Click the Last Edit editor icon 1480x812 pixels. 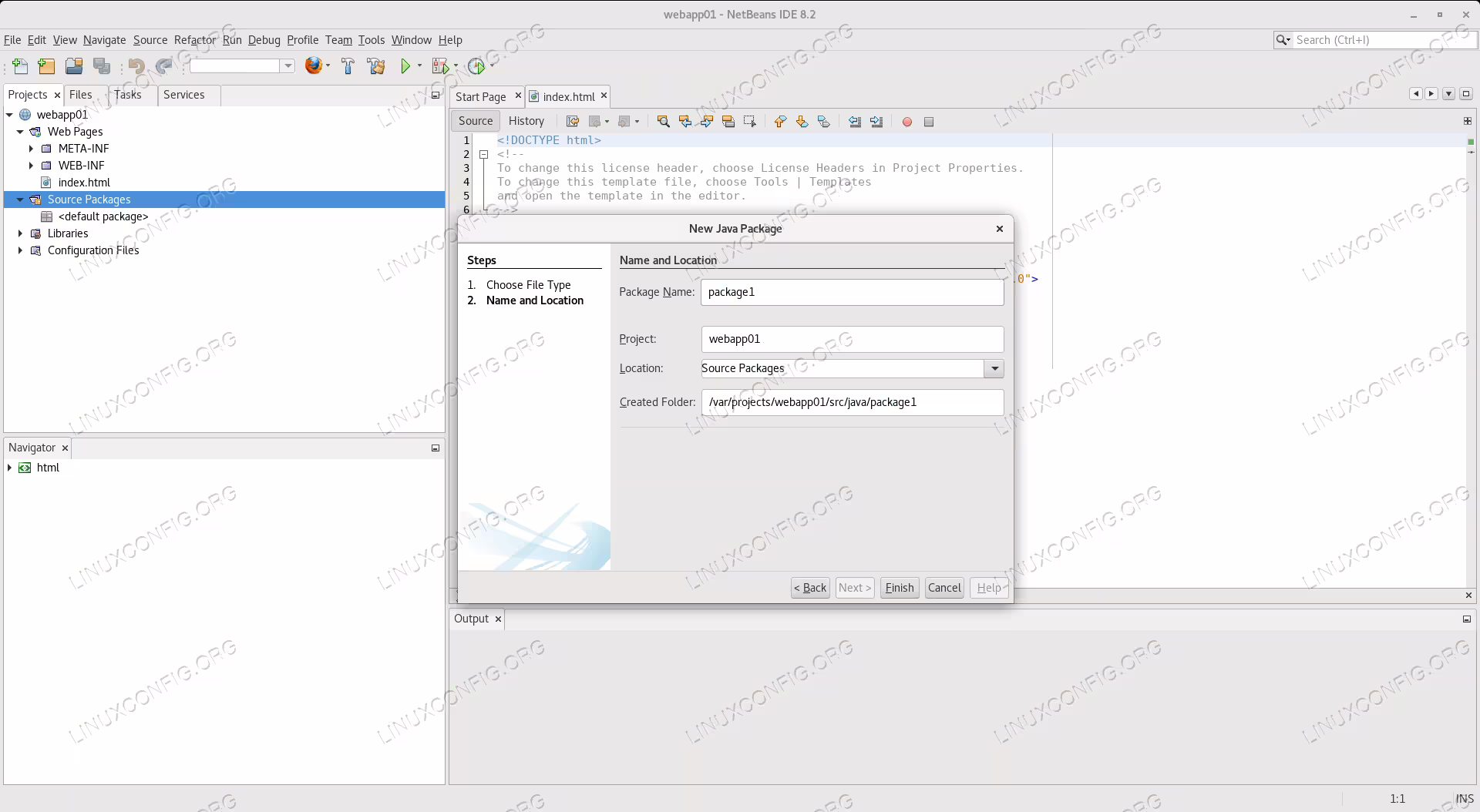pos(573,122)
